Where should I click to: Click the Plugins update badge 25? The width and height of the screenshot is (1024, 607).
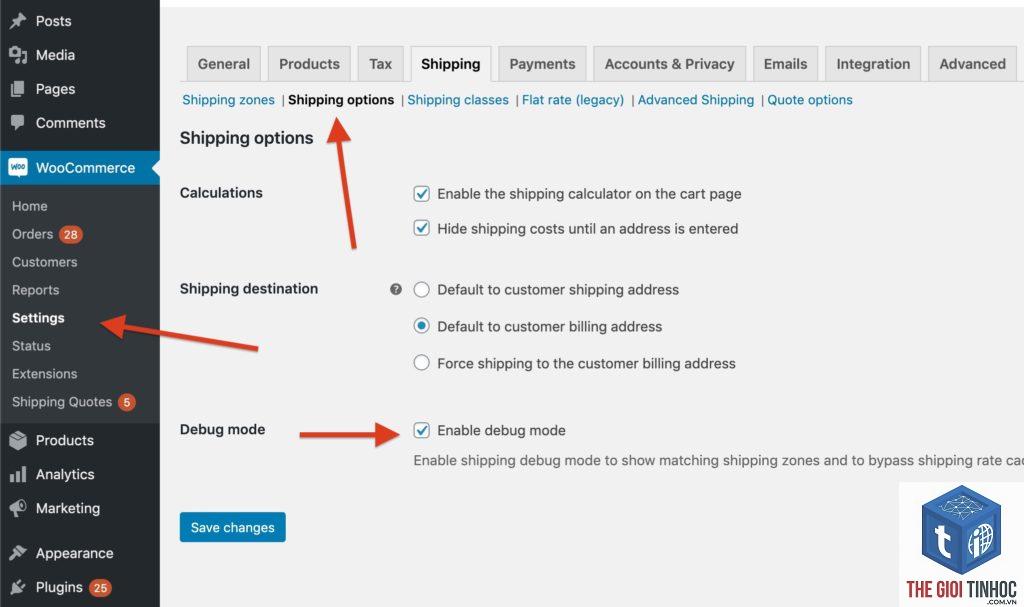[100, 588]
